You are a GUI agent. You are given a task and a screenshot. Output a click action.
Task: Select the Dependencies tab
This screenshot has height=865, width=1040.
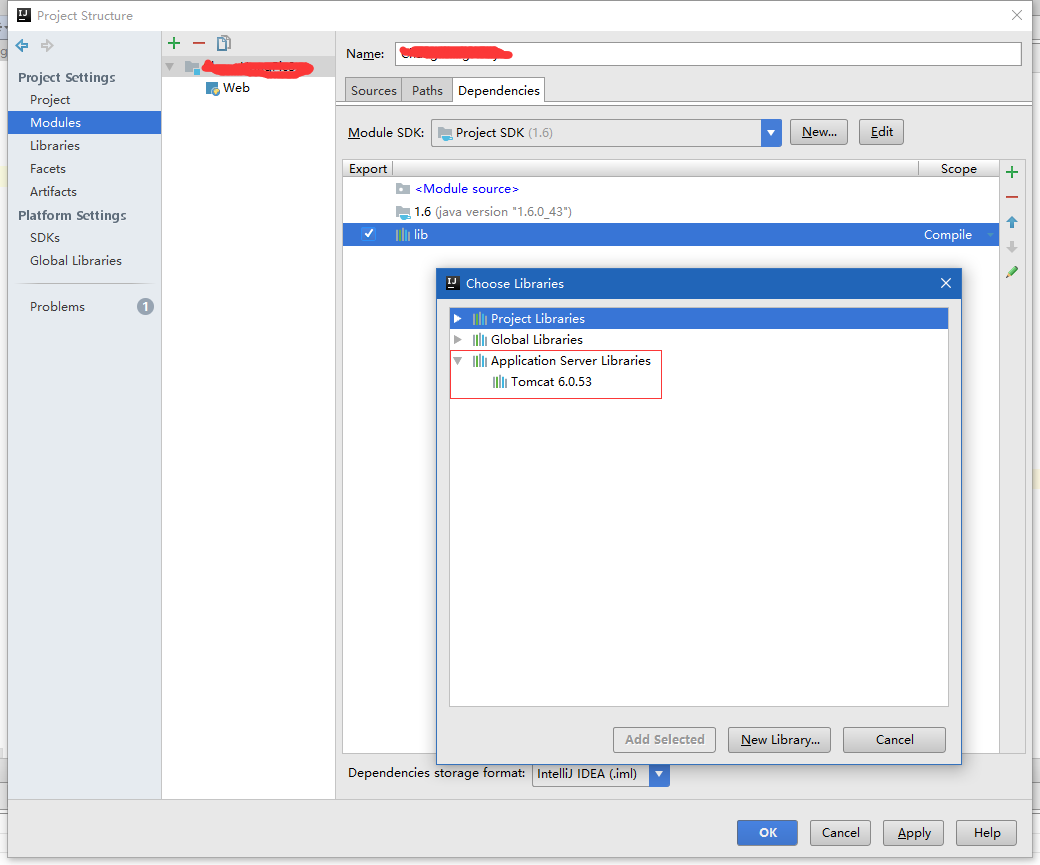point(499,90)
